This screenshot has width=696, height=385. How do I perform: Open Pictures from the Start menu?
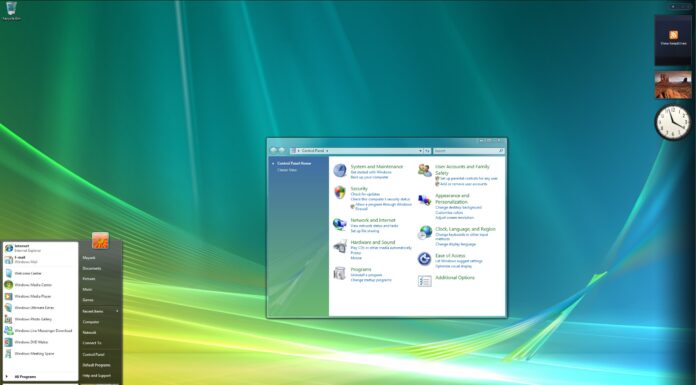[89, 279]
